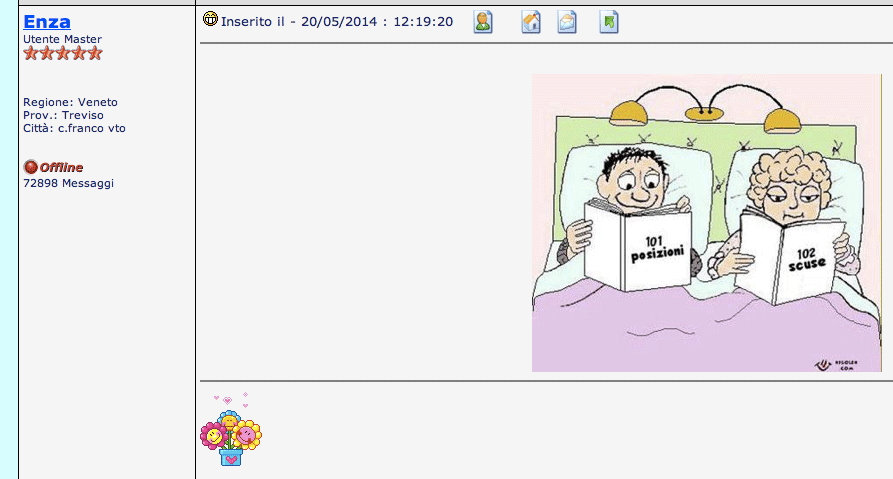
Task: Click the green arrow page icon
Action: click(609, 21)
